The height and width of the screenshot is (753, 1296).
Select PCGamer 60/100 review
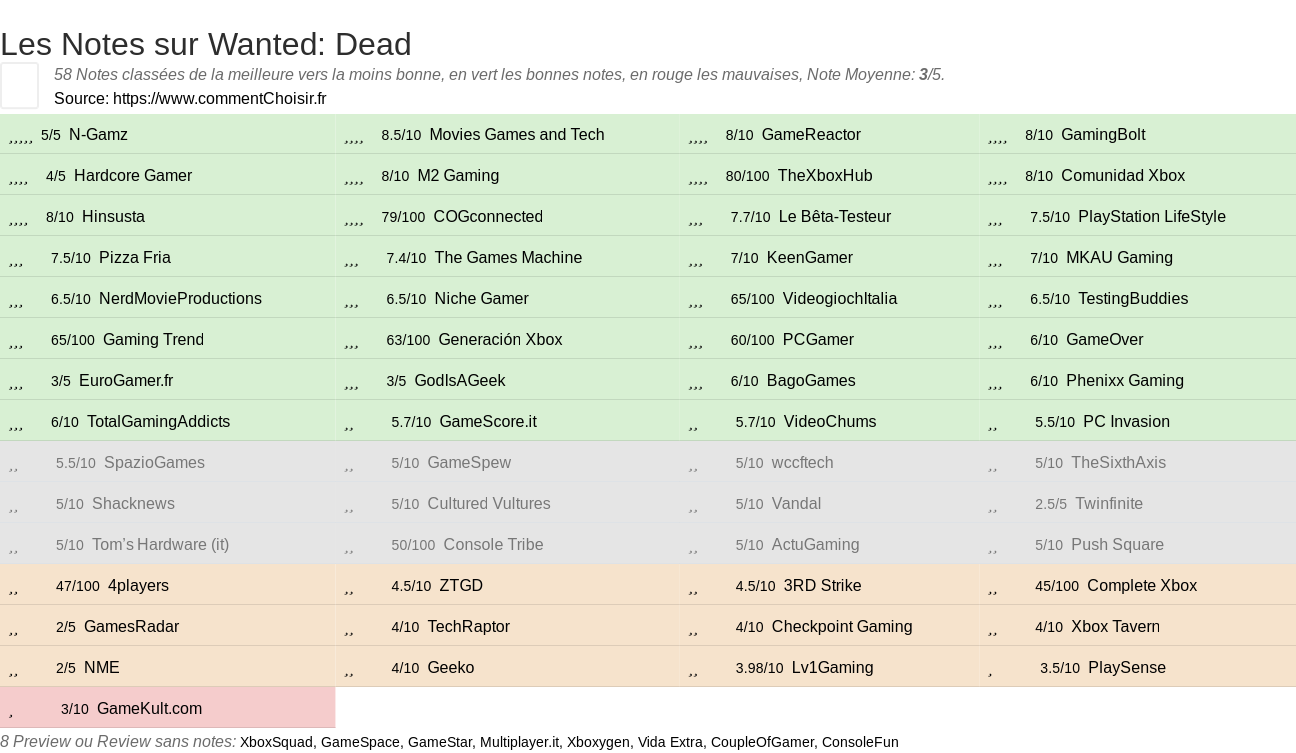coord(818,339)
